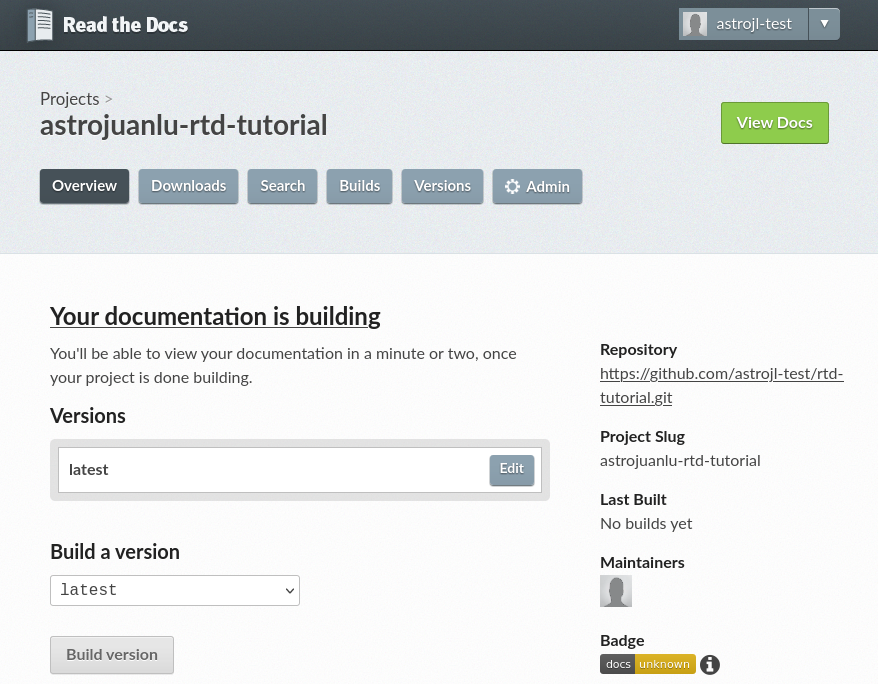Switch to the Overview tab
Image resolution: width=878 pixels, height=684 pixels.
pos(85,186)
